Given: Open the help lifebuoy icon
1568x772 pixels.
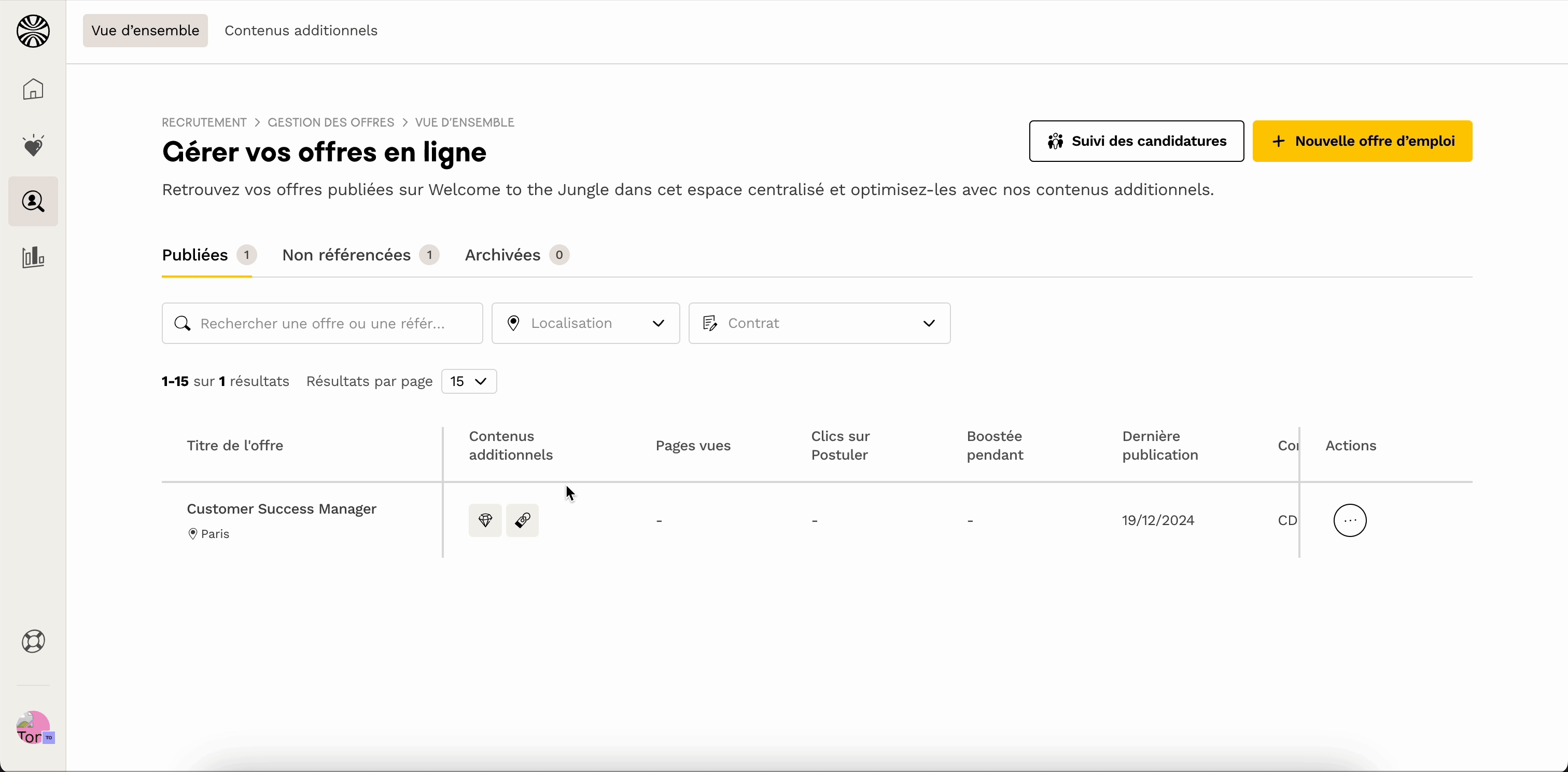Looking at the screenshot, I should coord(33,641).
